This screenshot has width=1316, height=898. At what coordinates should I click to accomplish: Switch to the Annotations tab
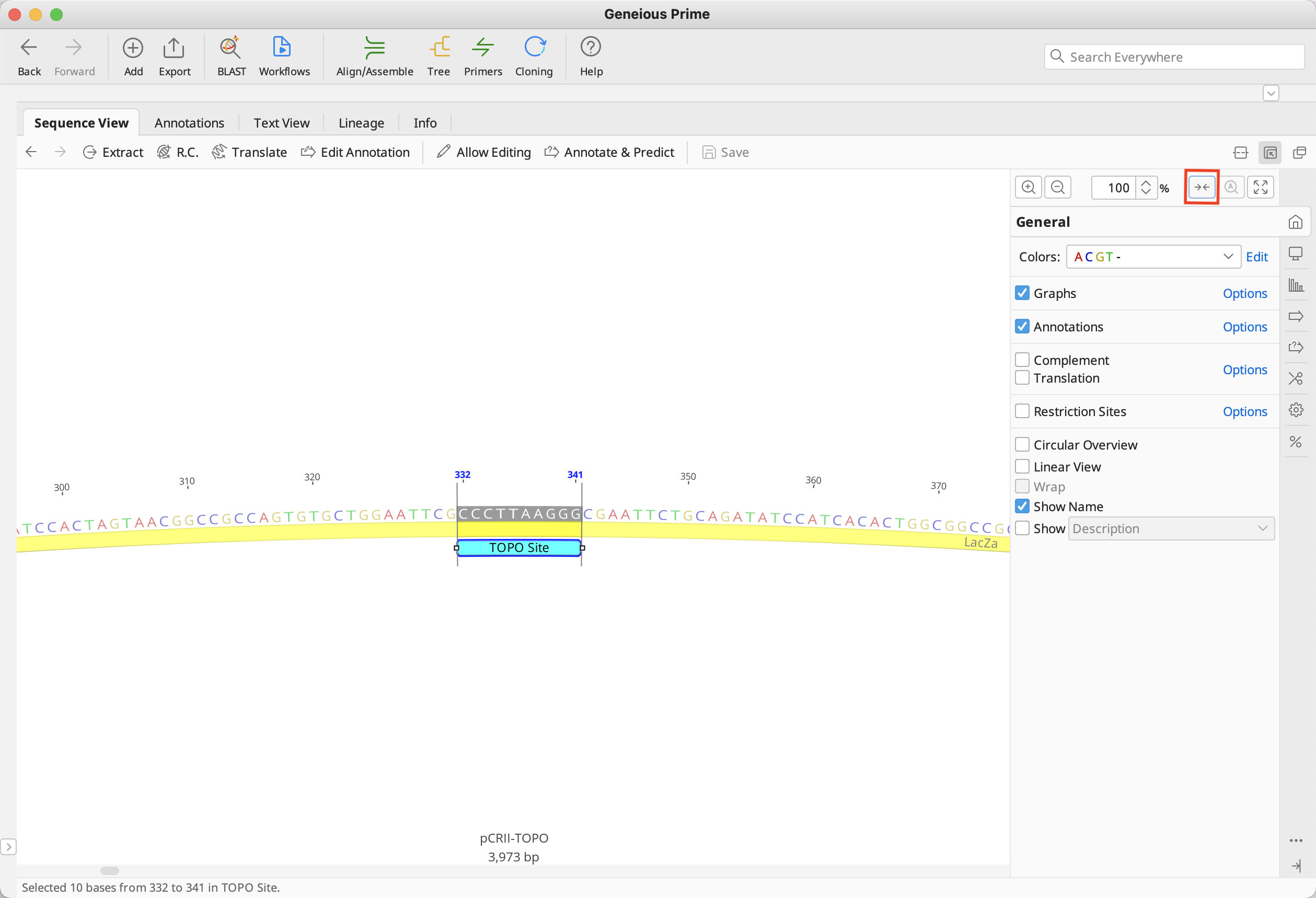189,123
